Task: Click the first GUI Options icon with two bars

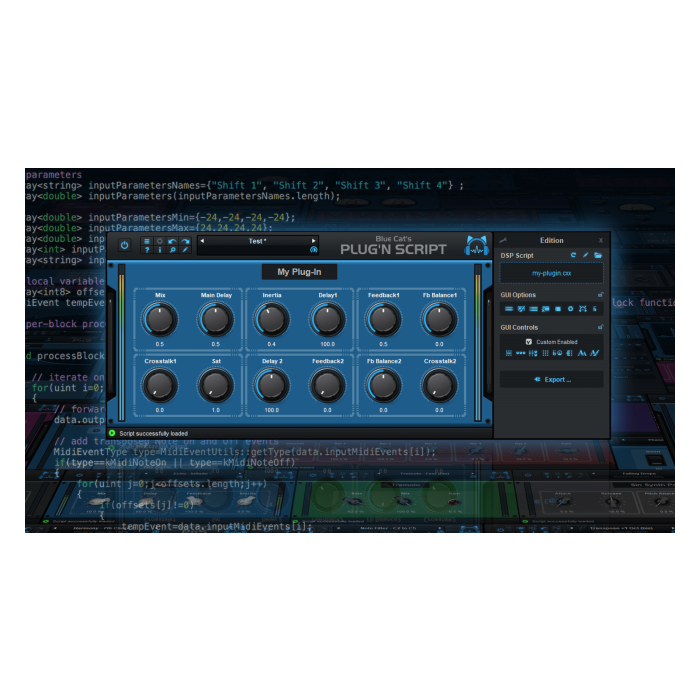Action: click(x=508, y=309)
